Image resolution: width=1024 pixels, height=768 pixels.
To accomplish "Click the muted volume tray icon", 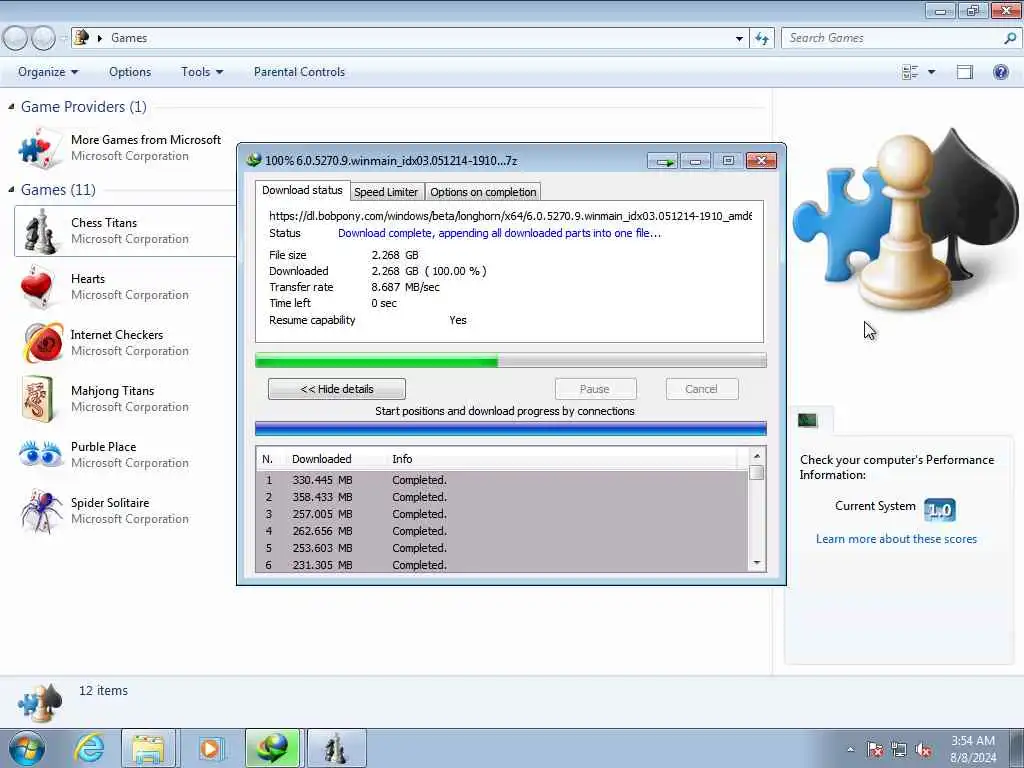I will (923, 750).
